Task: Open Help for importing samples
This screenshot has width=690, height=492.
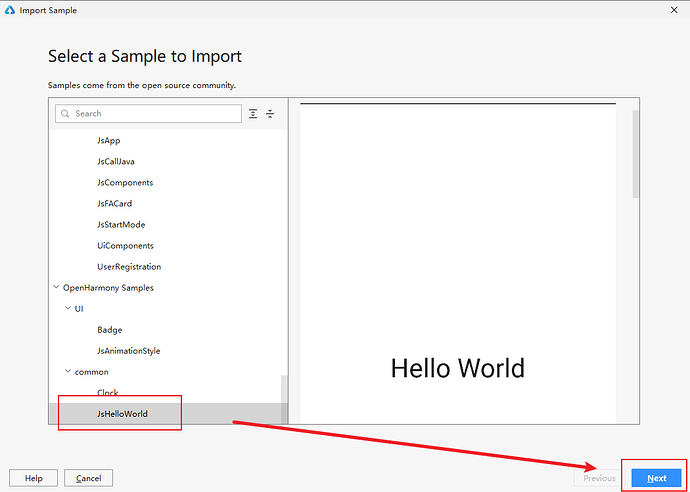Action: pyautogui.click(x=33, y=478)
